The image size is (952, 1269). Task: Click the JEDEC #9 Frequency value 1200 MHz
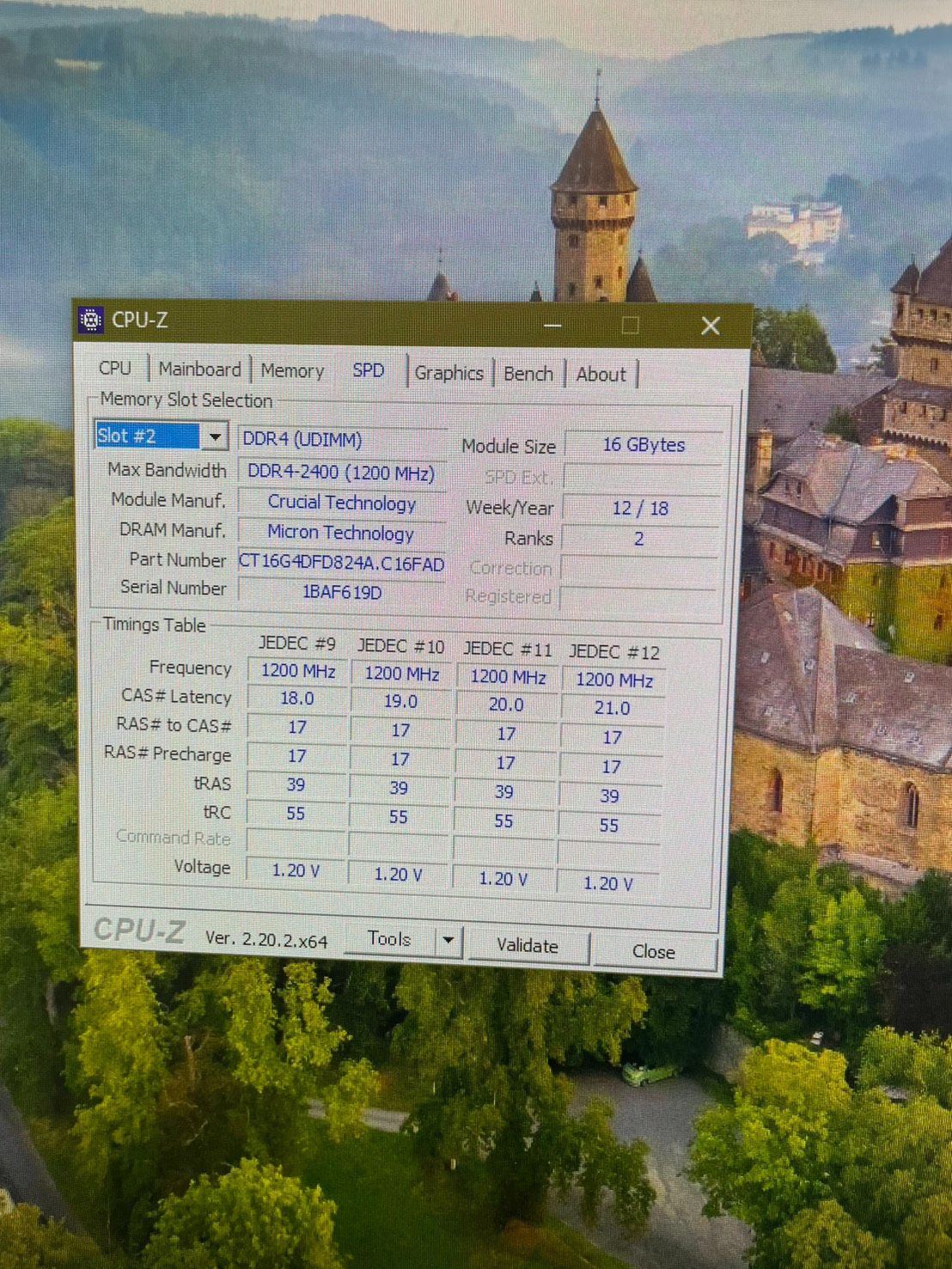[x=298, y=671]
